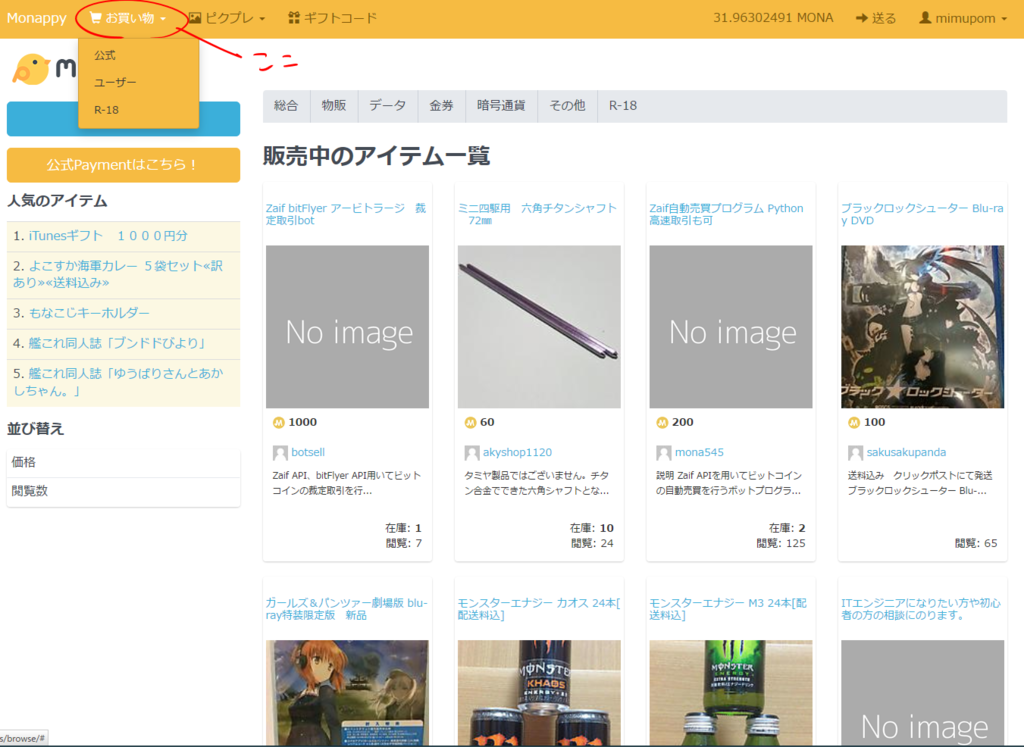Open seller profile botsell
Image resolution: width=1024 pixels, height=747 pixels.
(308, 452)
